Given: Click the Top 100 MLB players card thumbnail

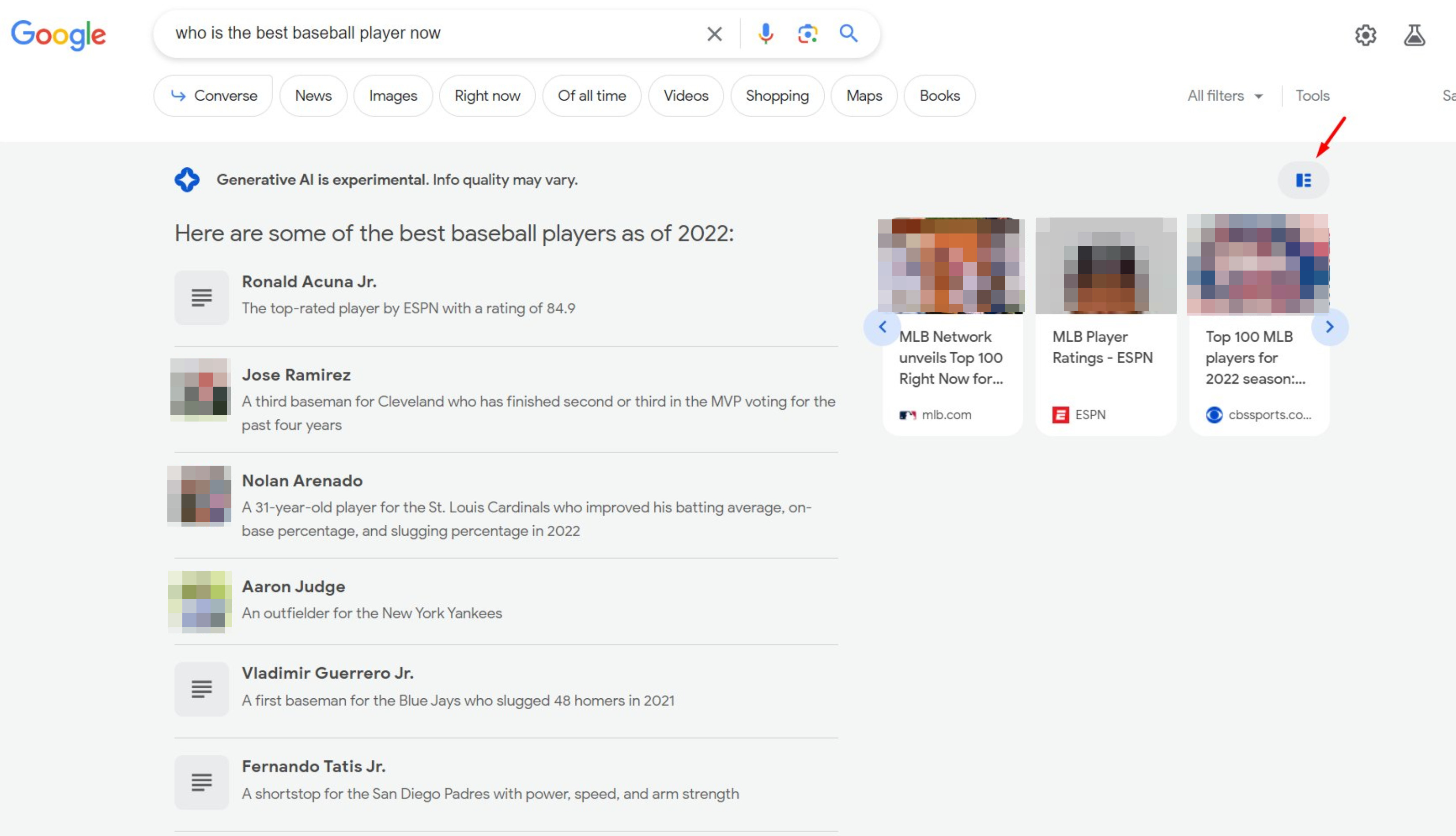Looking at the screenshot, I should 1257,265.
